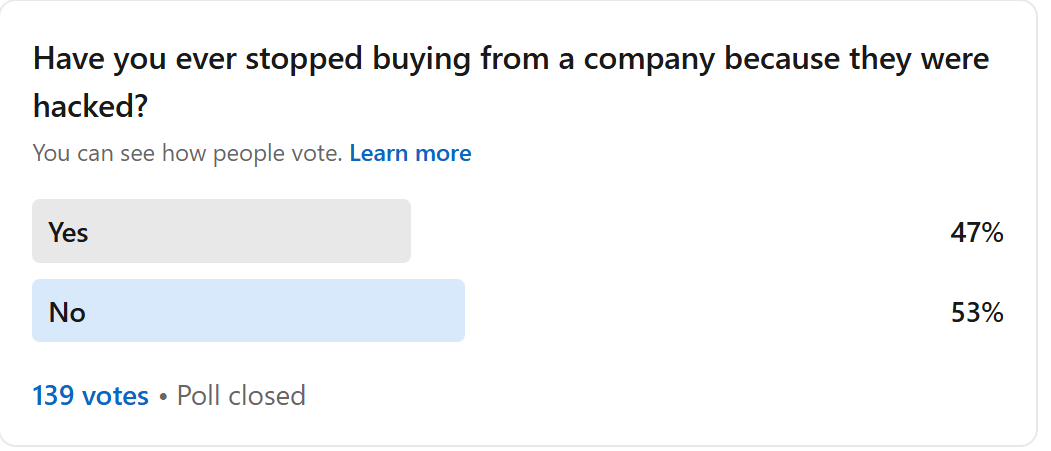Viewport: 1051px width, 451px height.
Task: Select the "No" poll option label
Action: point(67,312)
